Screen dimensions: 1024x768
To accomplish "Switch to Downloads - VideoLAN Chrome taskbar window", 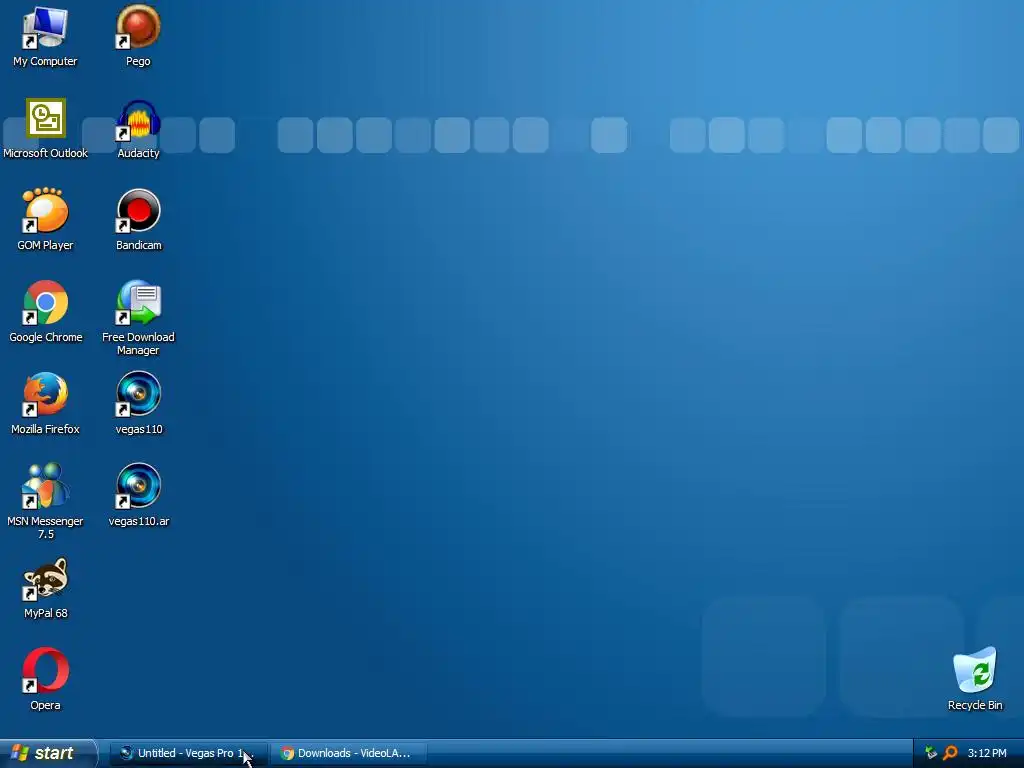I will (x=347, y=753).
